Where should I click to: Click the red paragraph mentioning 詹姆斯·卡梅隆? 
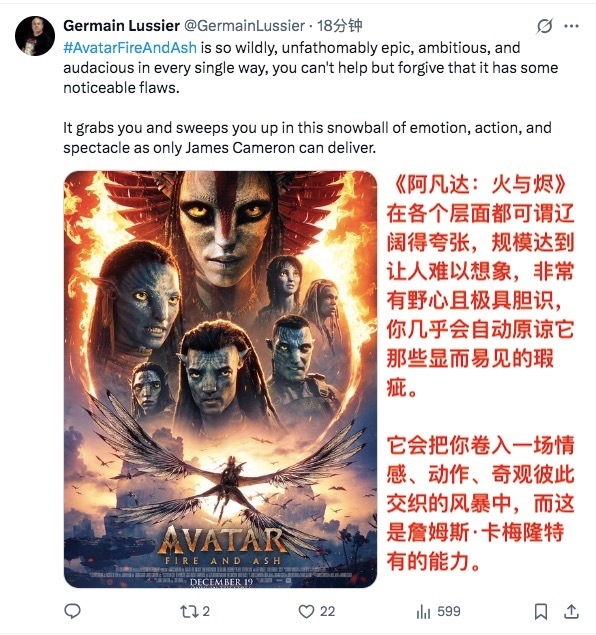[480, 503]
